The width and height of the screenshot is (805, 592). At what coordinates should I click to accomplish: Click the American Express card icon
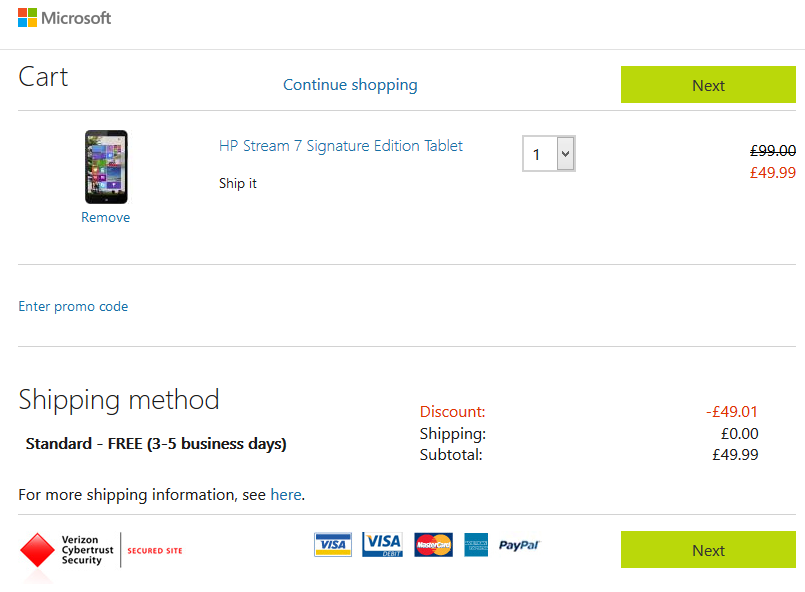[476, 545]
